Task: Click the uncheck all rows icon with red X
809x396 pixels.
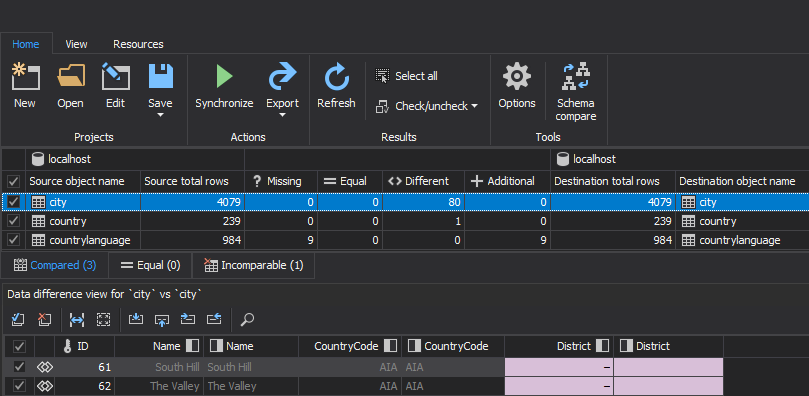Action: pyautogui.click(x=44, y=320)
